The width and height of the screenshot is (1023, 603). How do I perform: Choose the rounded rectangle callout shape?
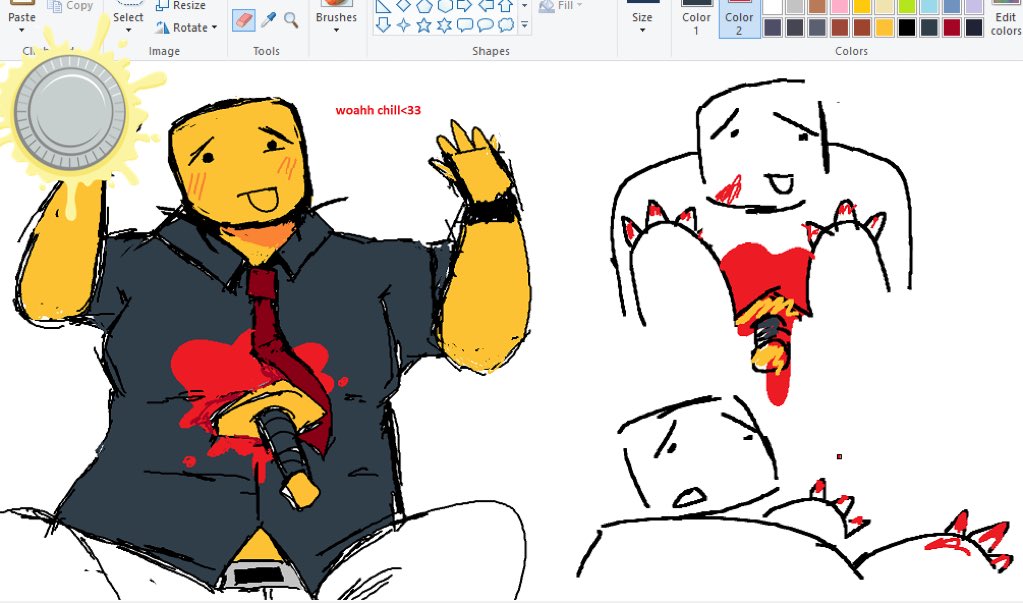click(465, 25)
